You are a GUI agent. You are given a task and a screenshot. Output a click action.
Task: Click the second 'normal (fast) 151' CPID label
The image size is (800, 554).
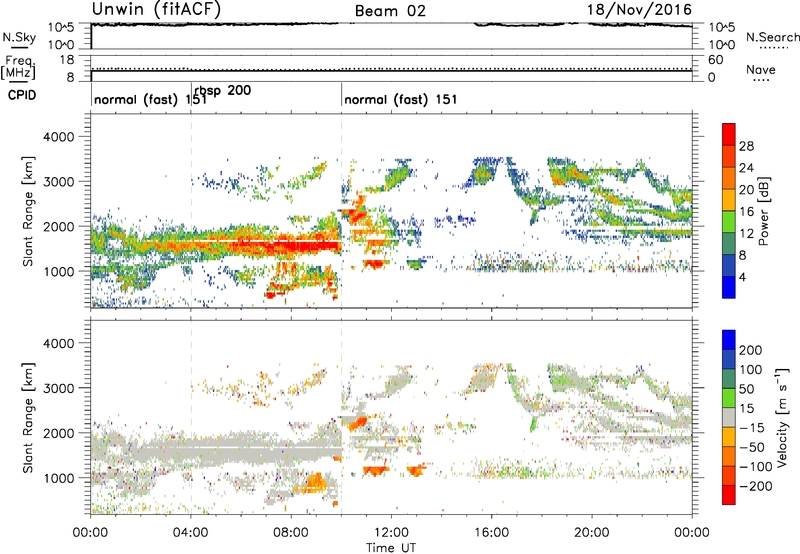[401, 99]
